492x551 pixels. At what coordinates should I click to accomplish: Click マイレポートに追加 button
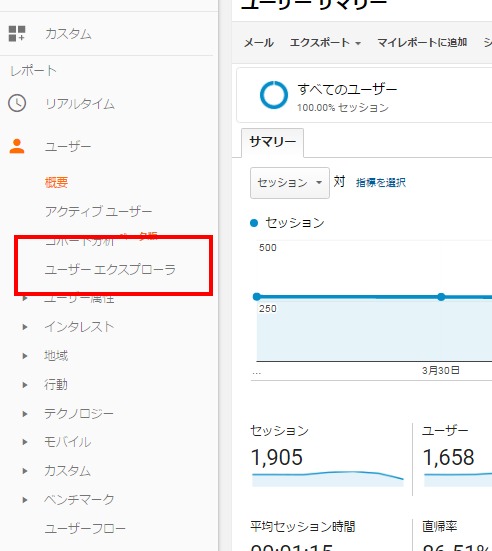coord(422,43)
